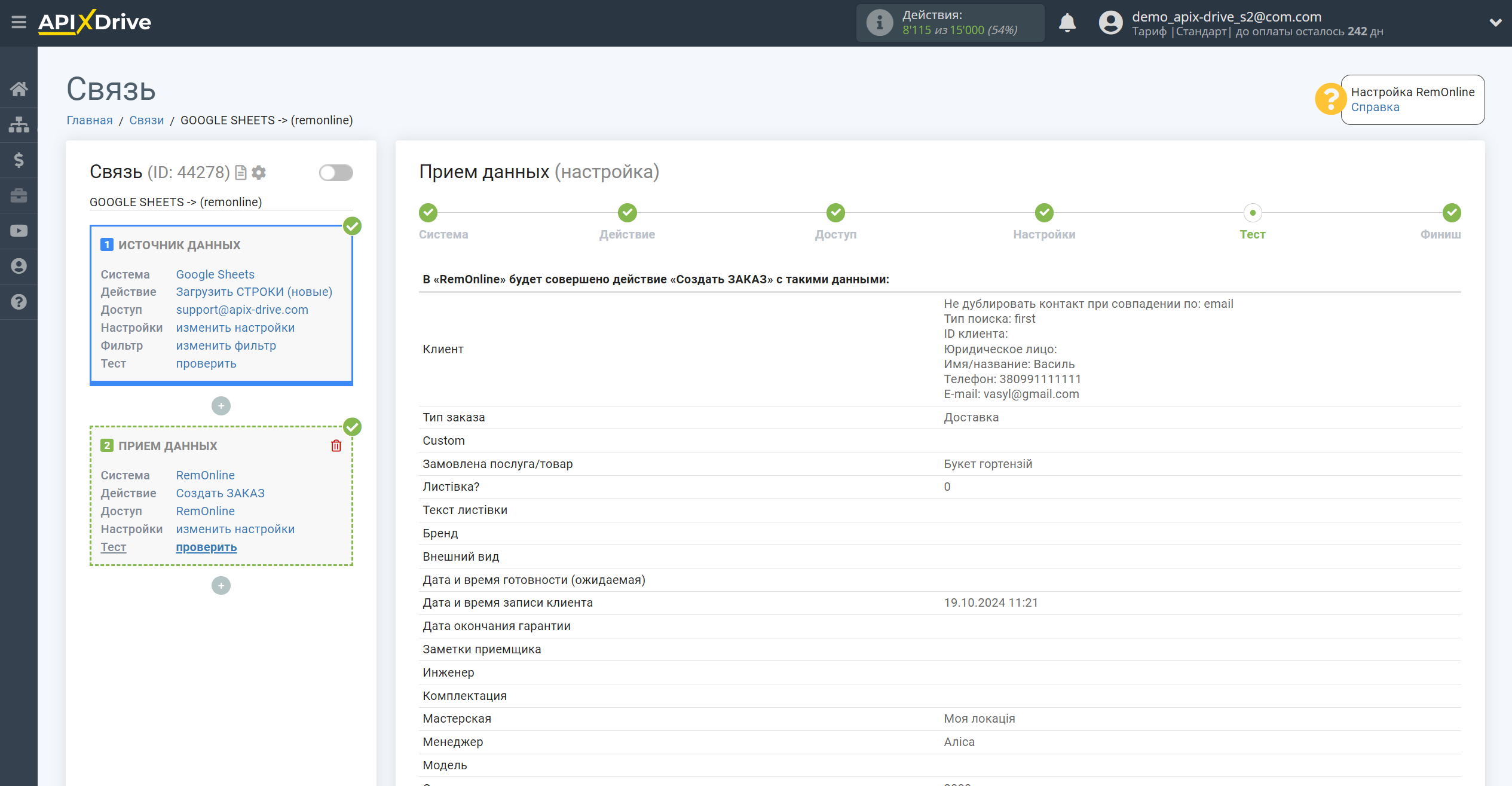Go to Главная breadcrumb

point(90,121)
